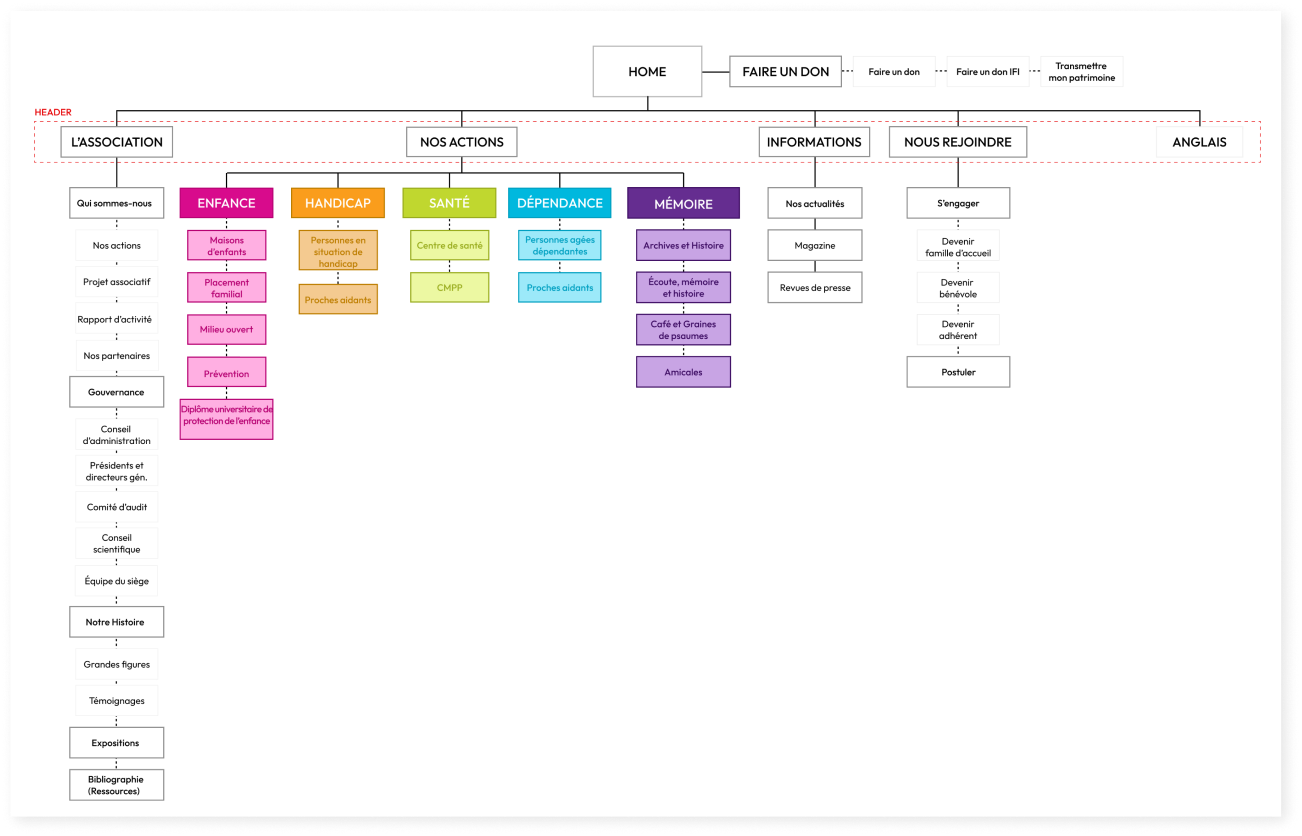The height and width of the screenshot is (836, 1302).
Task: Select the blue DÉPENDANCE category box
Action: (x=559, y=203)
